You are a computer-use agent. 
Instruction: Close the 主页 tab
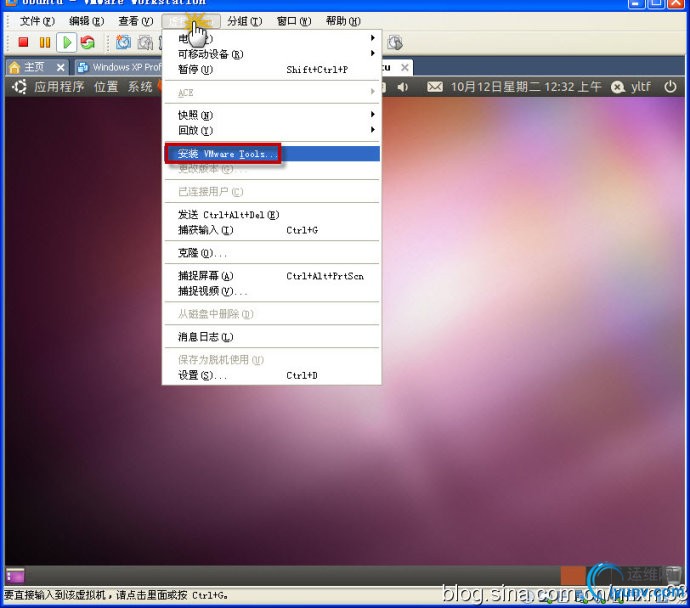[60, 68]
